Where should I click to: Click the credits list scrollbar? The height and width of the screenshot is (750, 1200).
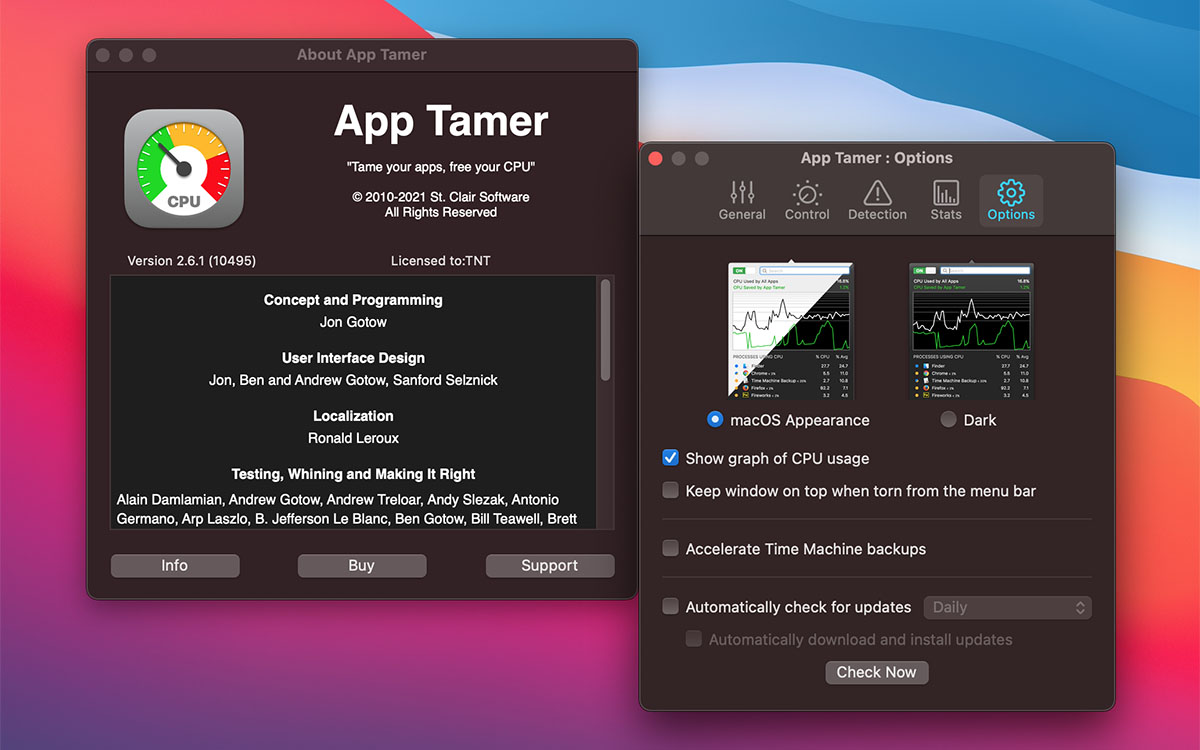pyautogui.click(x=605, y=330)
